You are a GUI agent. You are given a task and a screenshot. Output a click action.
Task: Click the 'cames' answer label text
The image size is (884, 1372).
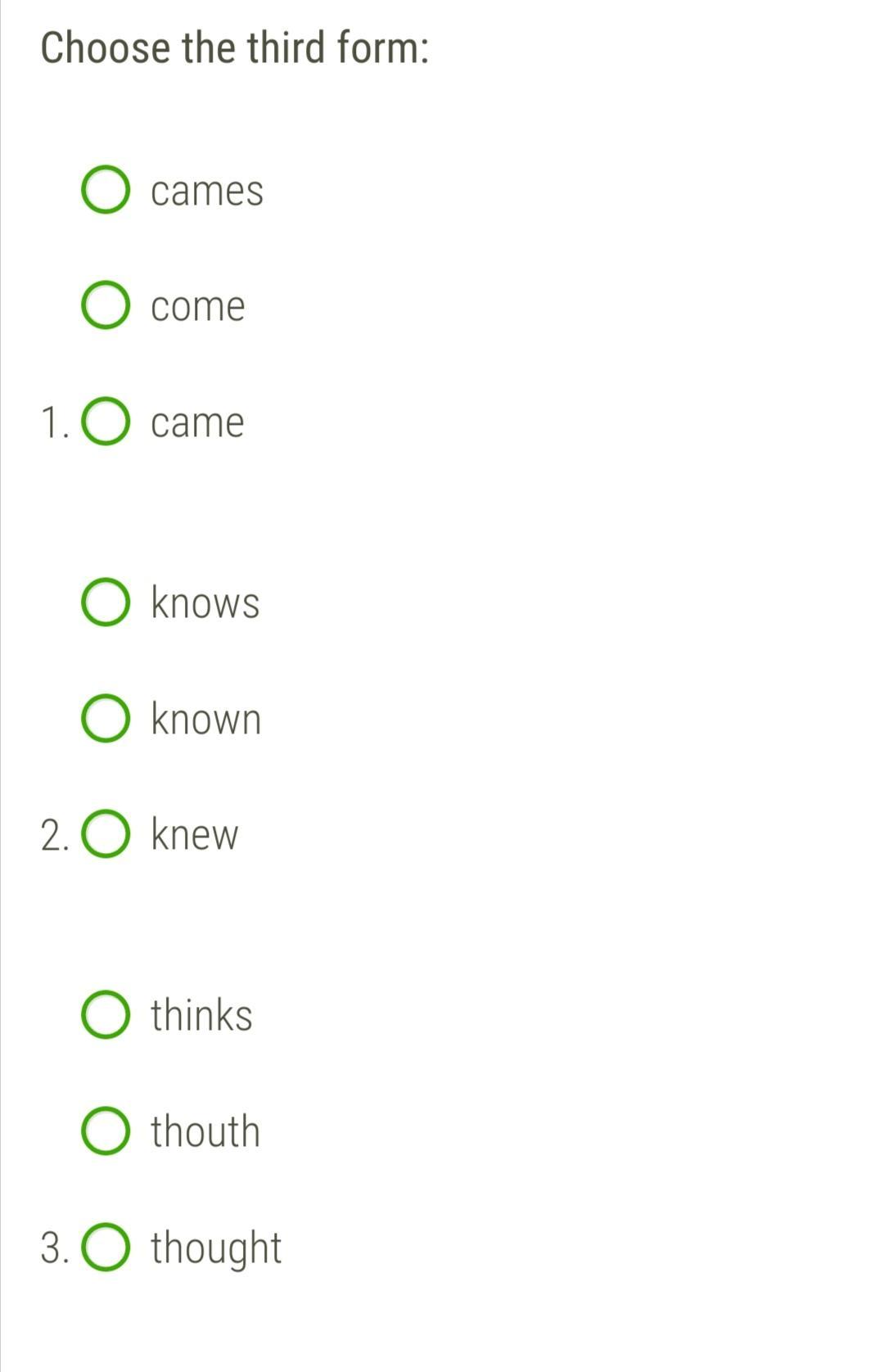(207, 192)
